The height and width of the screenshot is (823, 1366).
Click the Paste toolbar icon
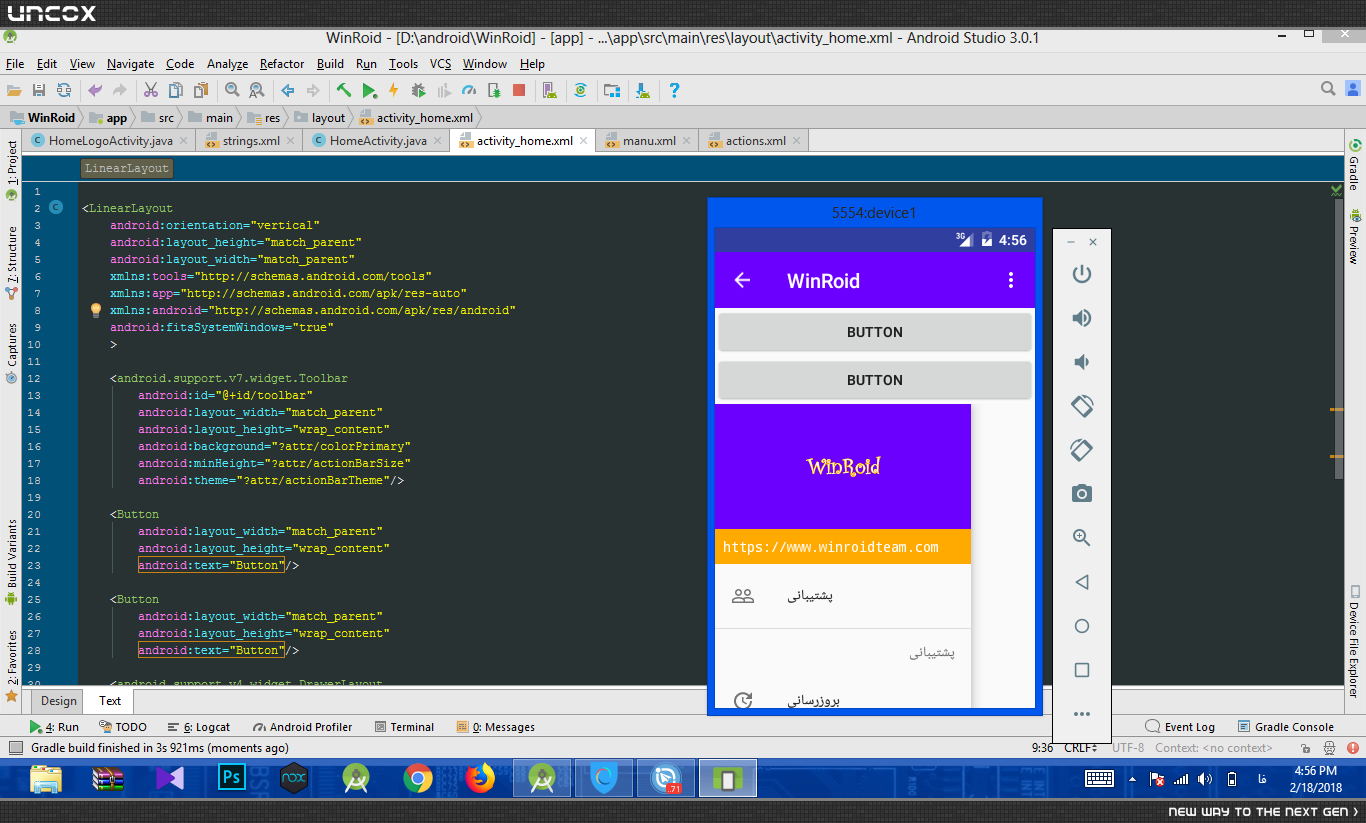201,90
